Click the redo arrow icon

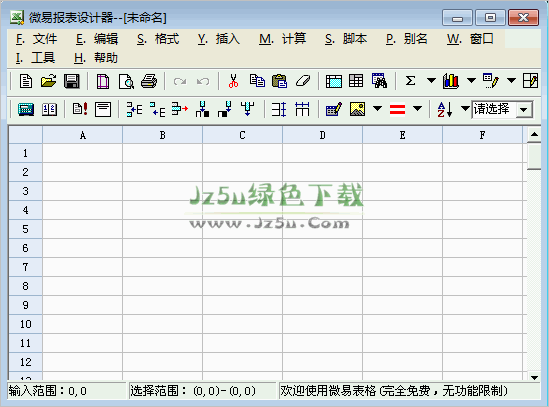point(180,82)
